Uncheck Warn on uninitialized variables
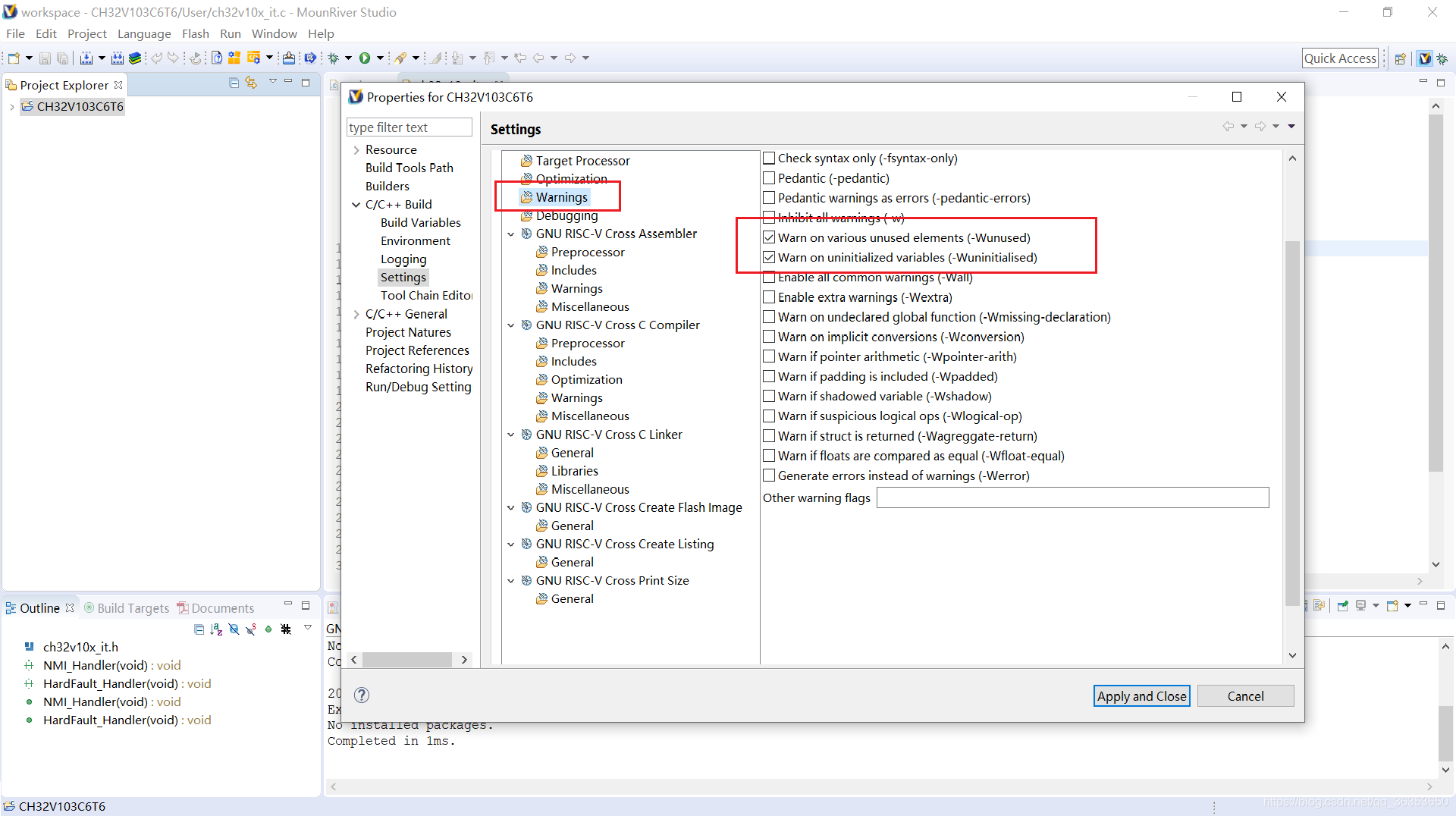 (x=769, y=258)
